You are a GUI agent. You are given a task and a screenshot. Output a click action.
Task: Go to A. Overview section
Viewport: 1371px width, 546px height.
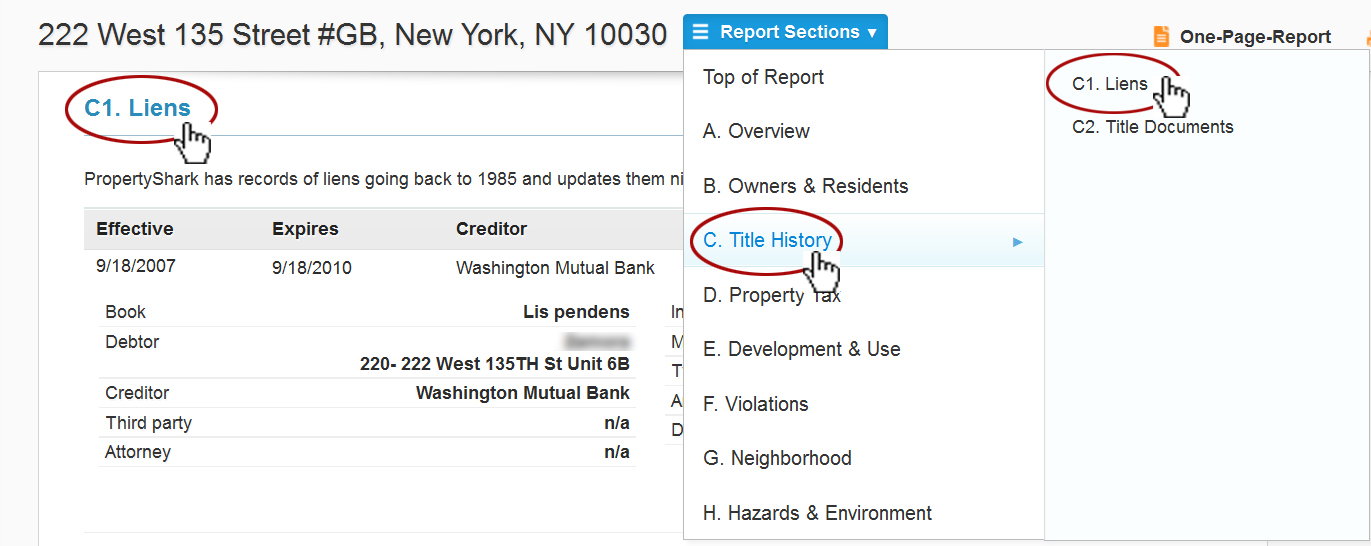(756, 131)
